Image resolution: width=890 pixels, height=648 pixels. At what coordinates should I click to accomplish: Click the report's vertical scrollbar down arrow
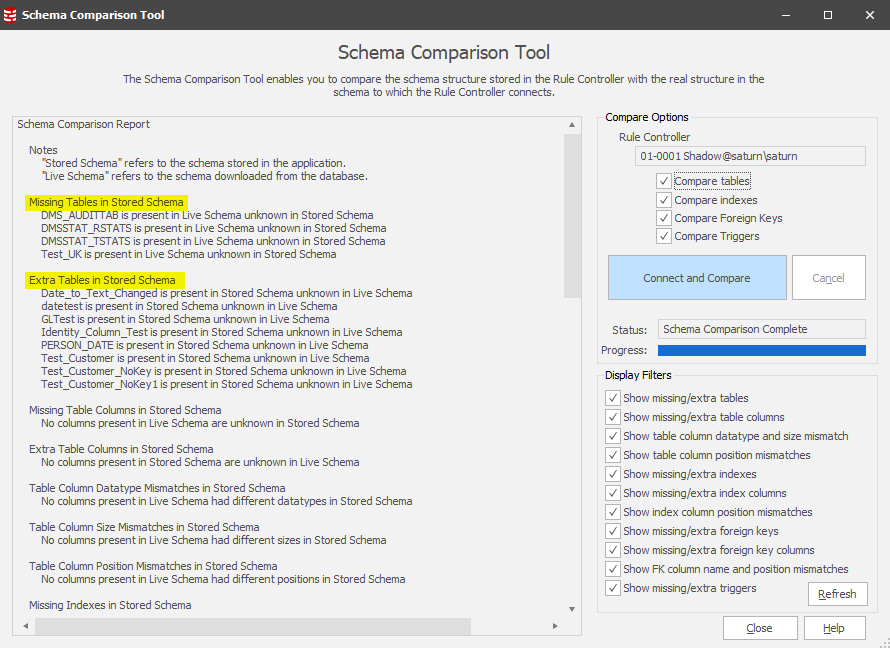pyautogui.click(x=572, y=608)
